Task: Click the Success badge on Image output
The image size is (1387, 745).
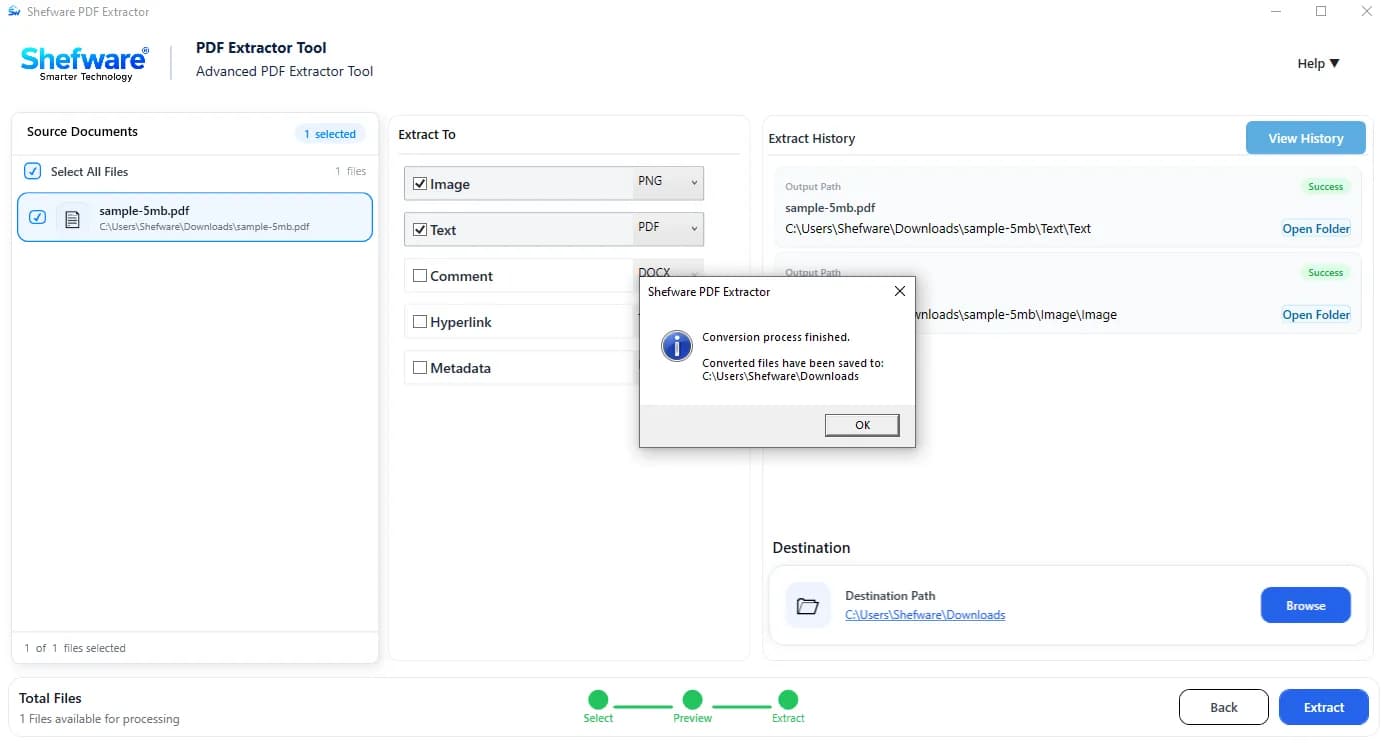Action: 1325,273
